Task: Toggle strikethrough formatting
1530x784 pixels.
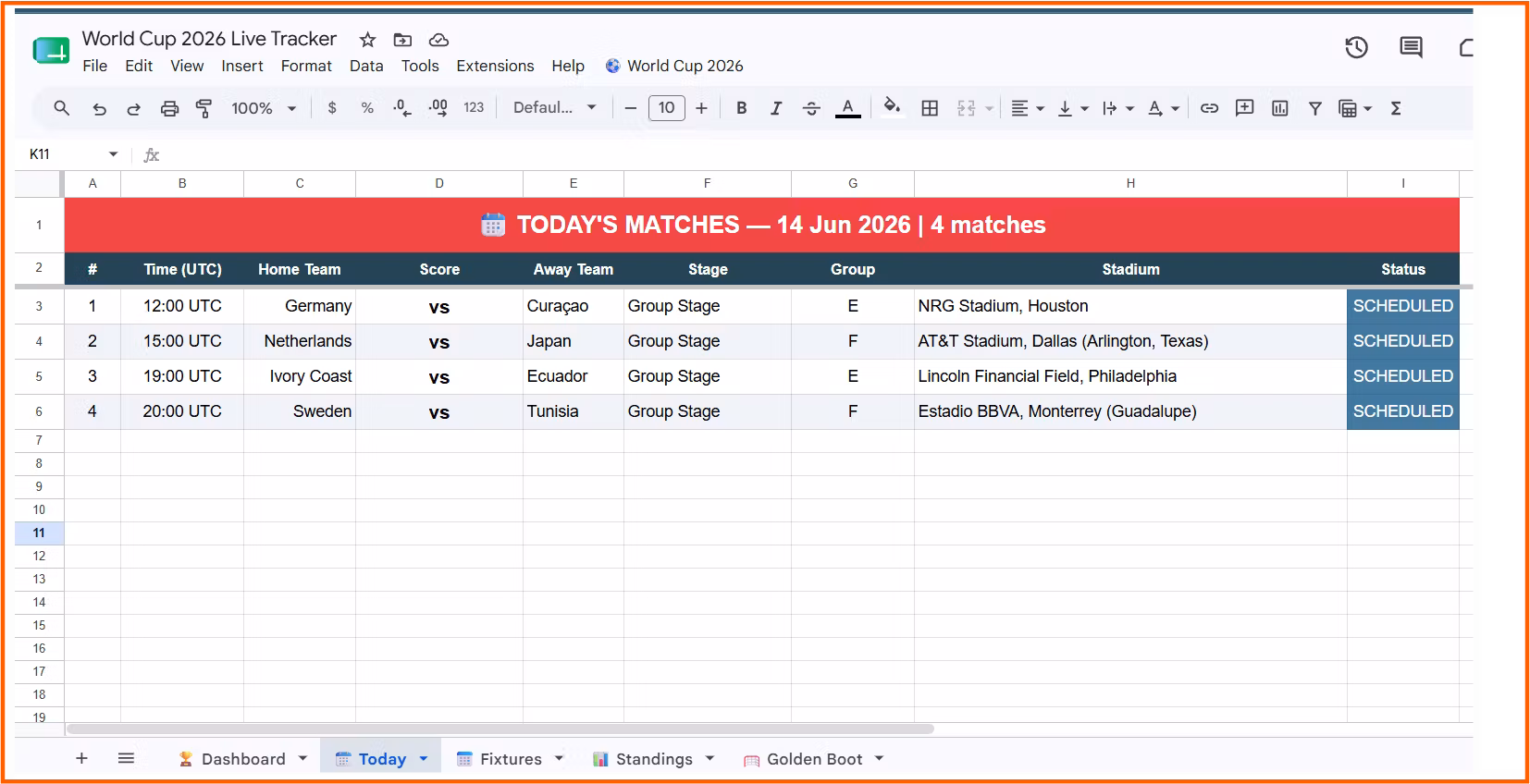Action: point(811,108)
